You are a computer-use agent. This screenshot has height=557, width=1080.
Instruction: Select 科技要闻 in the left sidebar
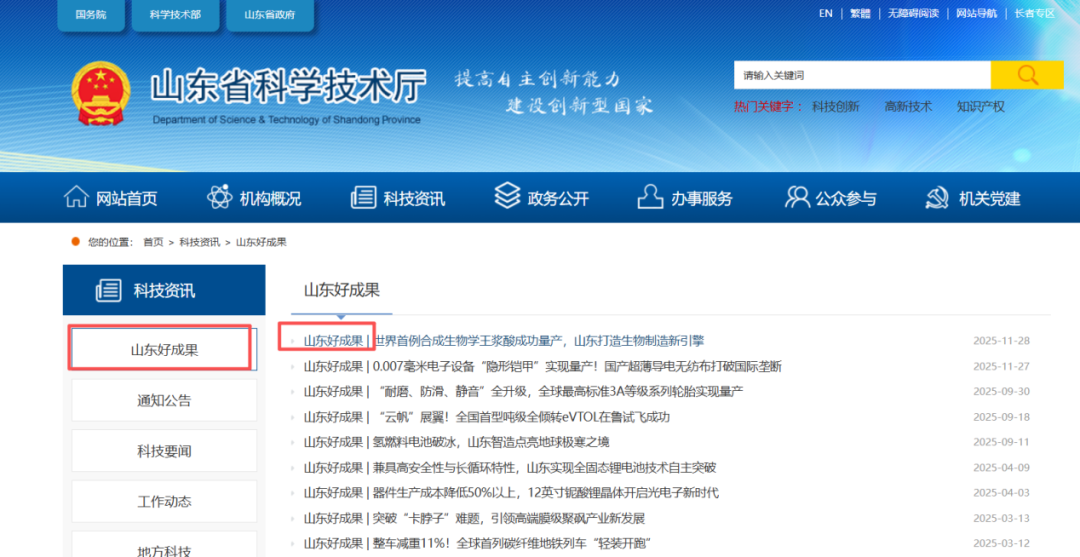164,451
